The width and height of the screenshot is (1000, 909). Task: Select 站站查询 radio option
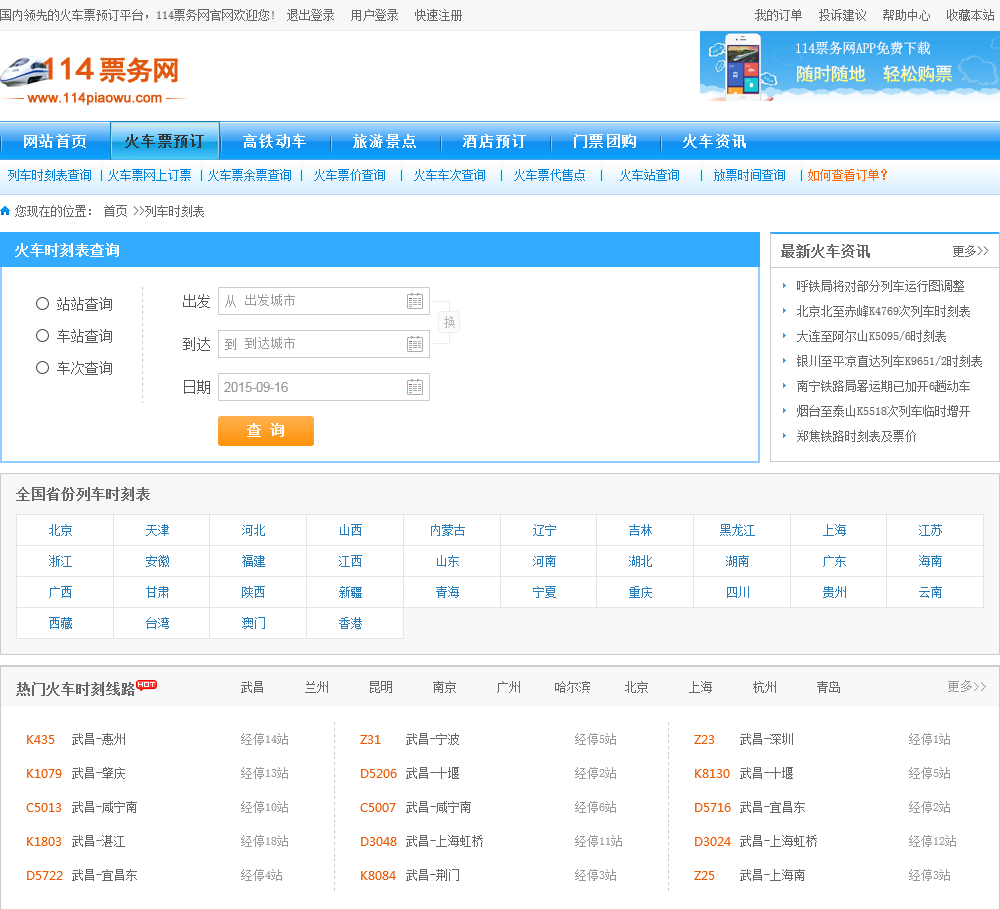(x=42, y=304)
